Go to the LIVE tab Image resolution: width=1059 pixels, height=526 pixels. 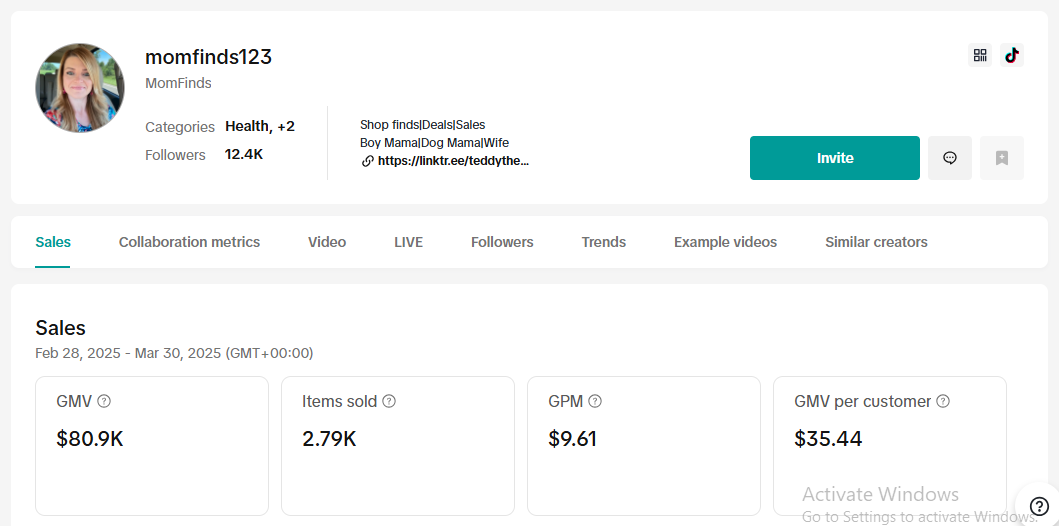[x=409, y=242]
